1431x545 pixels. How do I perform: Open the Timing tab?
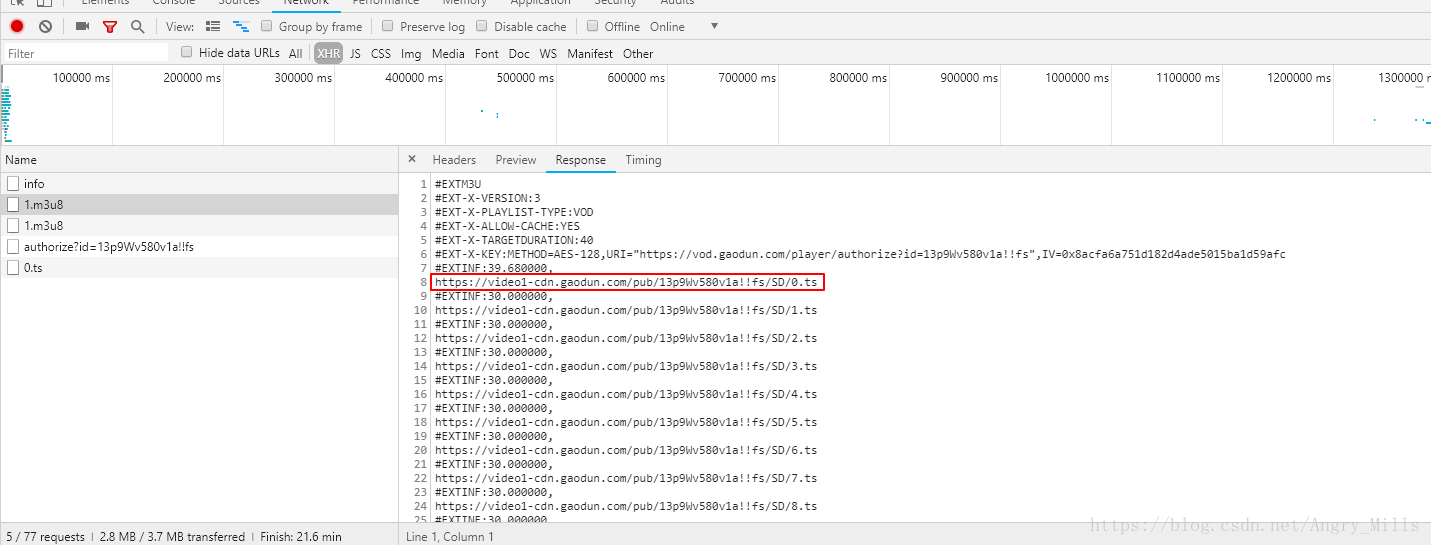643,160
